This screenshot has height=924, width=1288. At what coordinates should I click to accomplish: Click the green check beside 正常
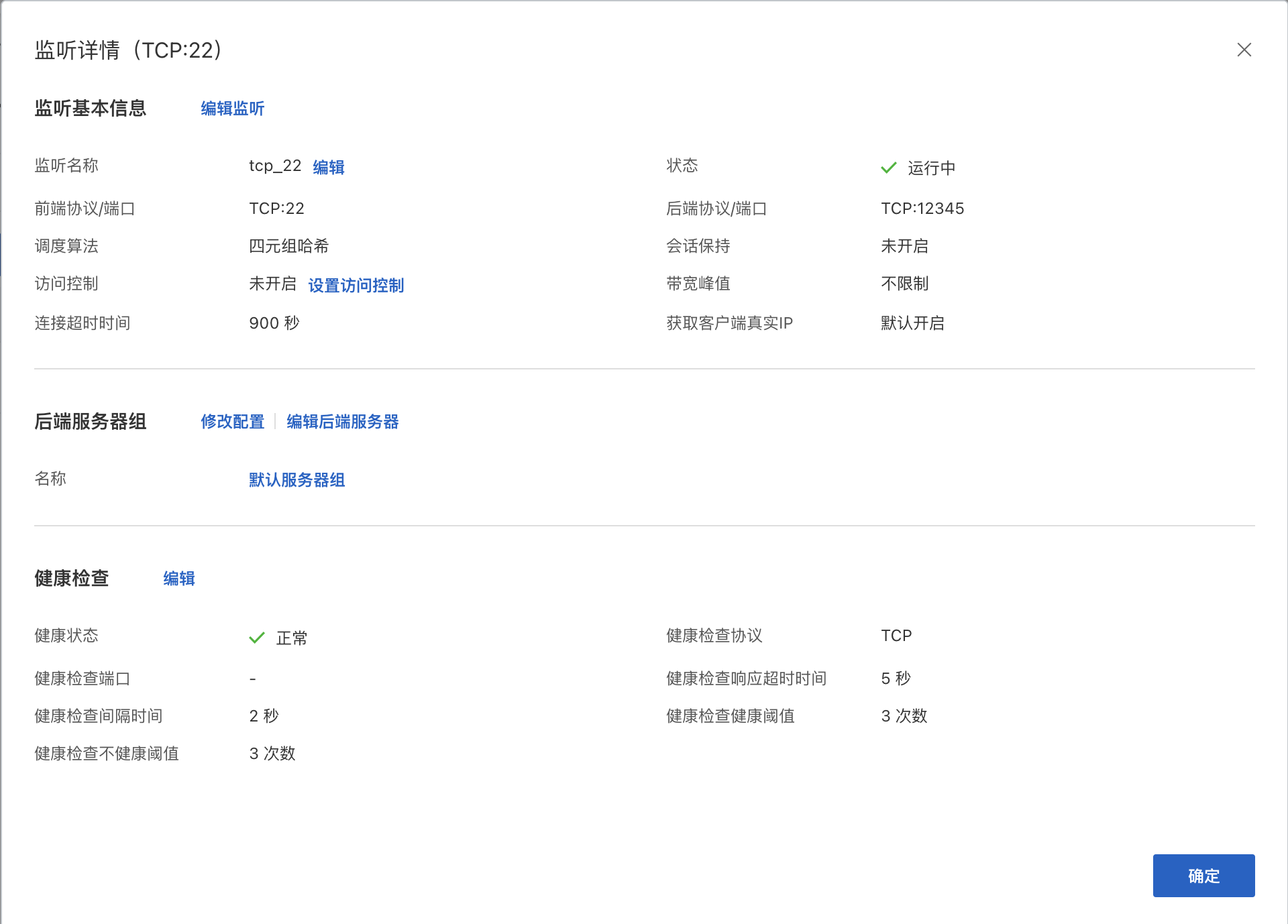(x=256, y=638)
